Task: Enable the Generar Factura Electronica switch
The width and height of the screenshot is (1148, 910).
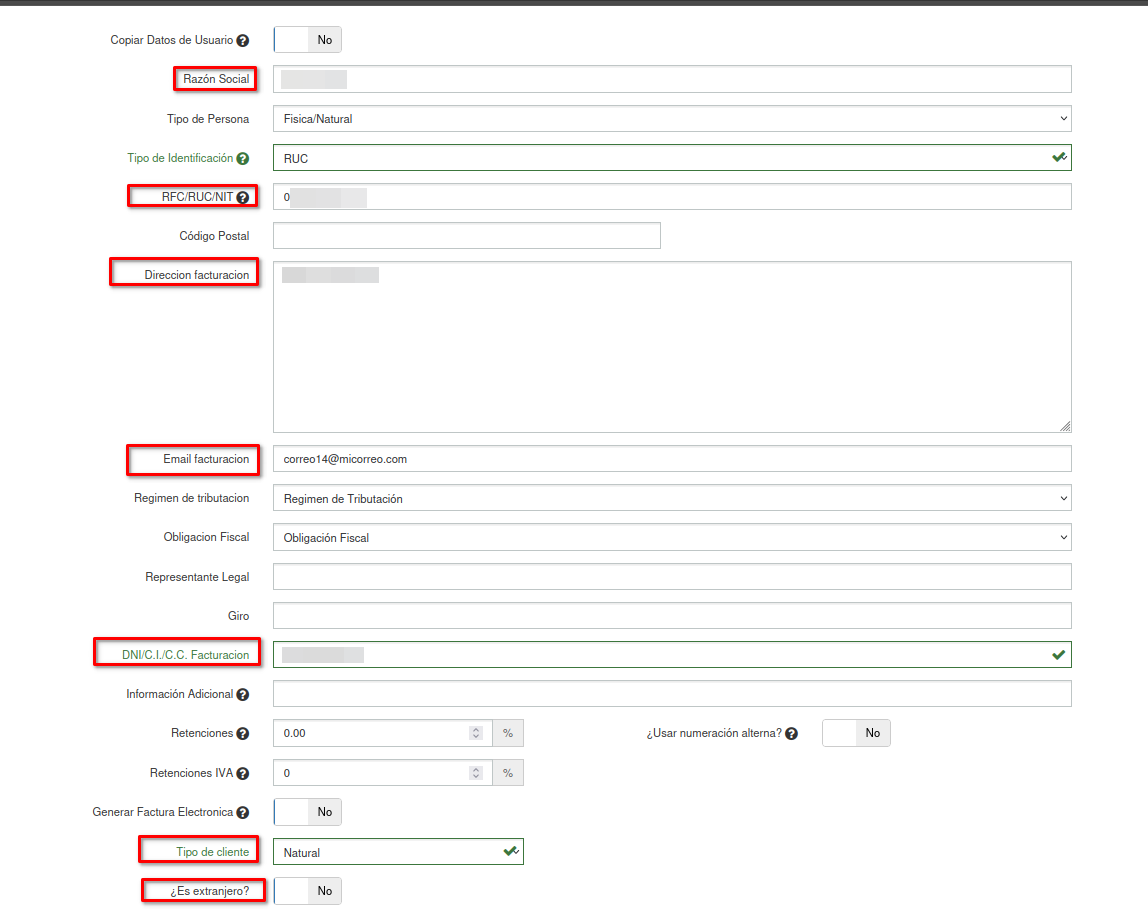Action: [x=308, y=812]
